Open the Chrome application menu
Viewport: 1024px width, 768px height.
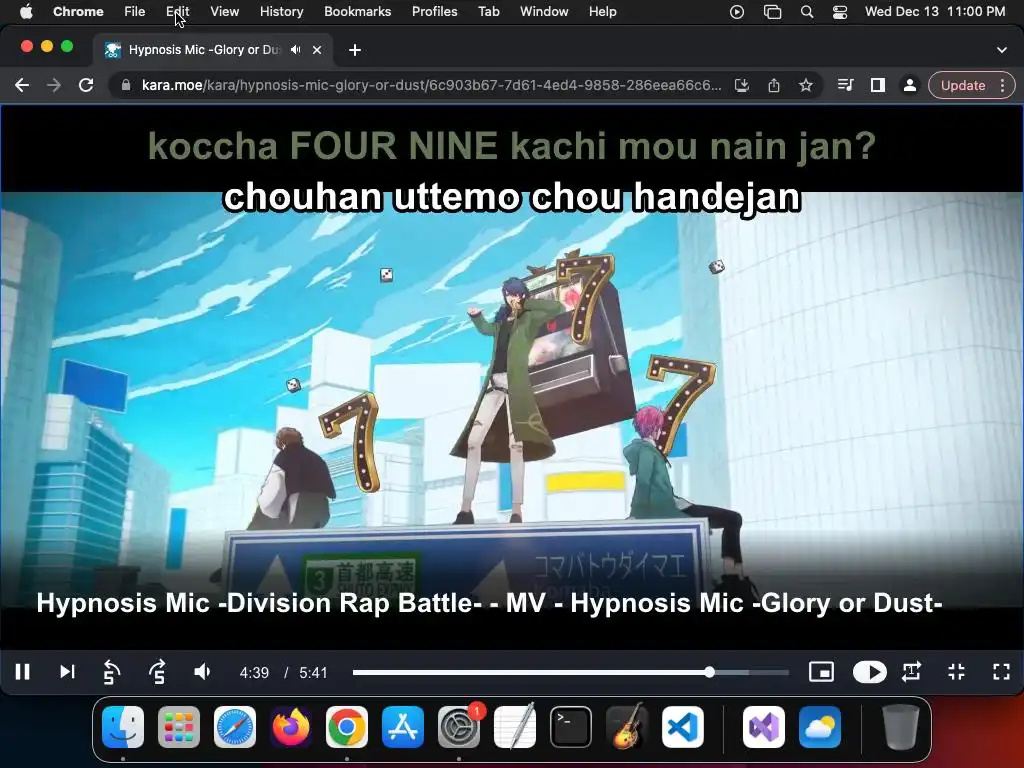[78, 12]
